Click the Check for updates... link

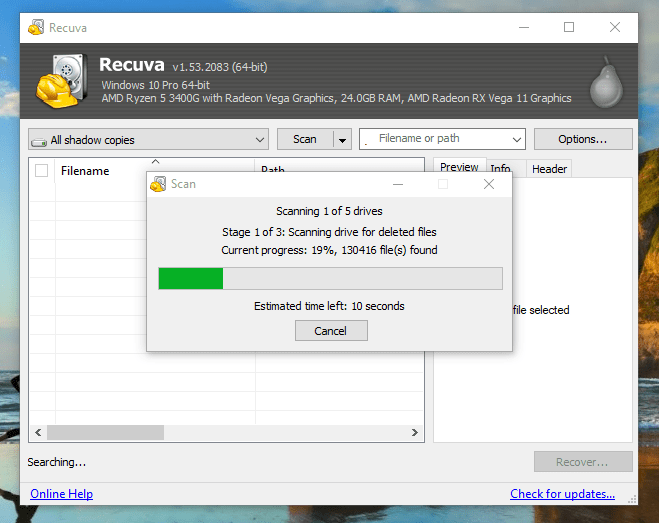click(x=562, y=494)
